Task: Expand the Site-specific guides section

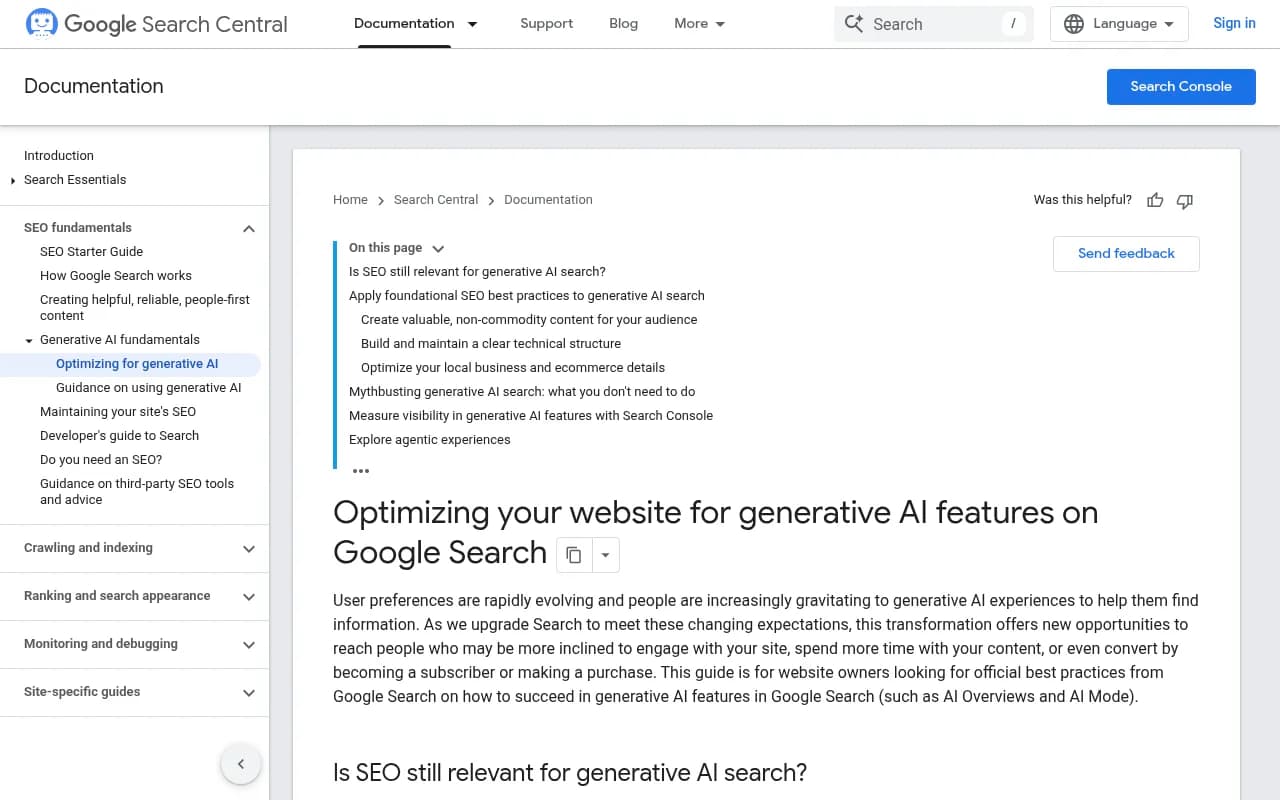Action: pos(249,693)
